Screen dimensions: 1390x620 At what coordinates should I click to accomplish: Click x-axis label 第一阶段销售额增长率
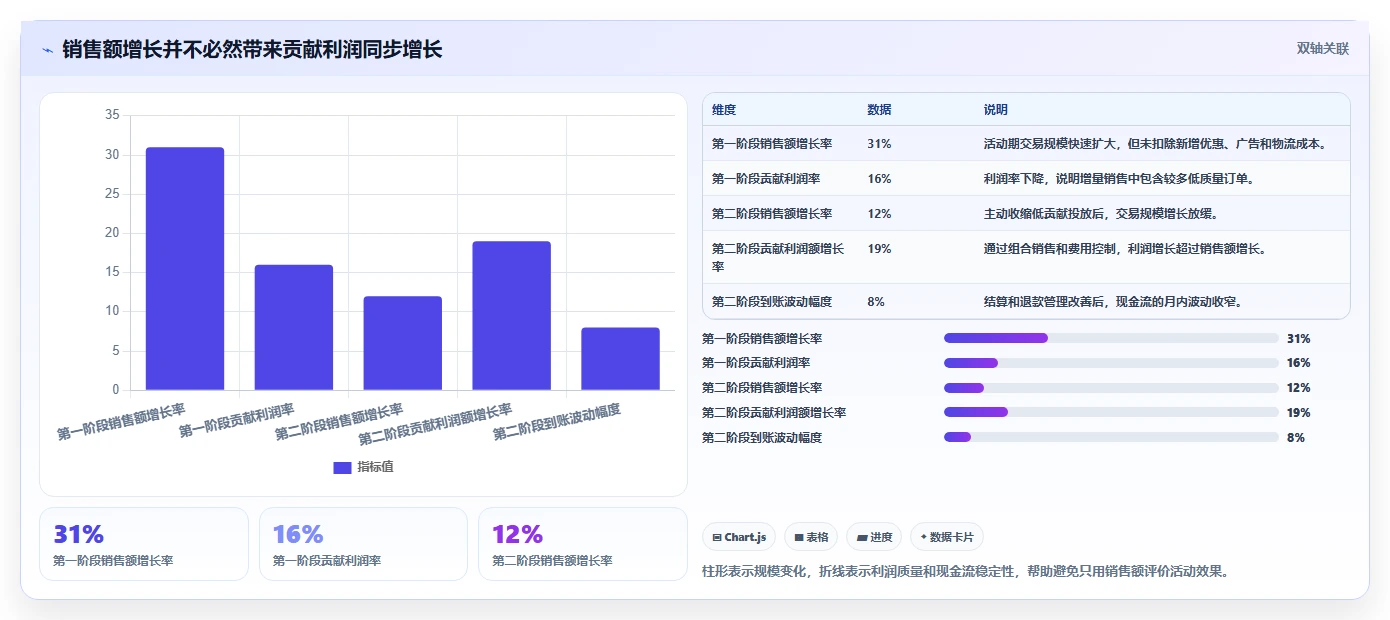pos(121,422)
